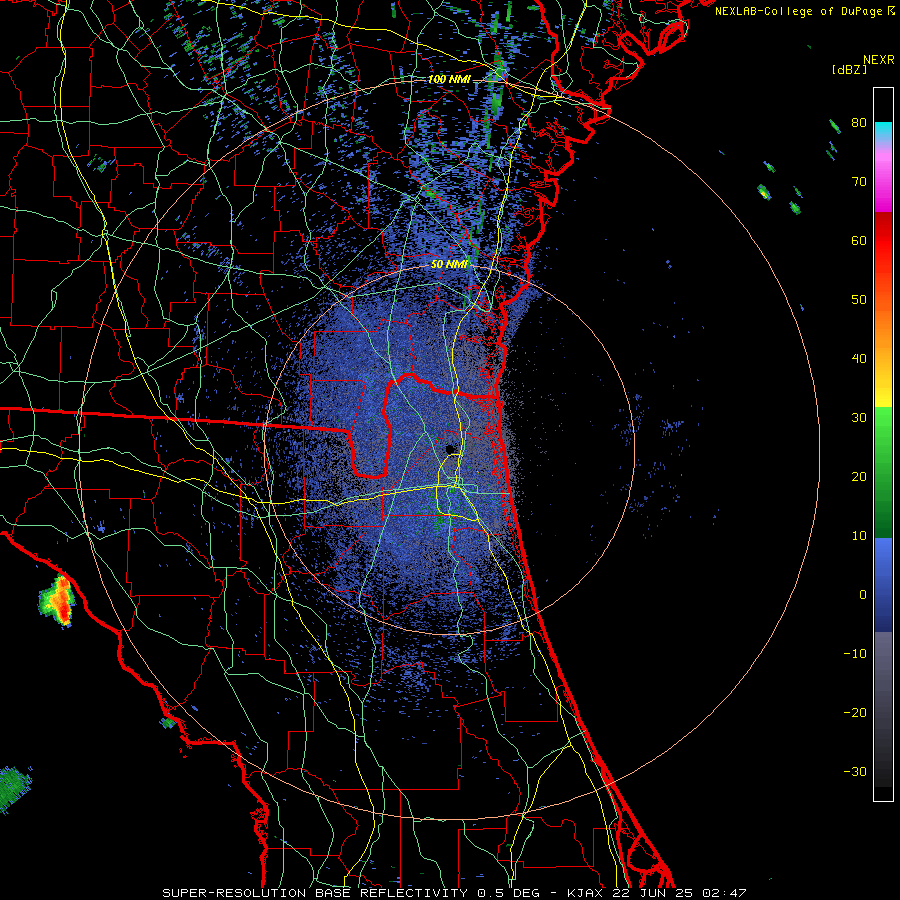Click the 0 value on the dBZ scale
Viewport: 900px width, 900px height.
862,595
